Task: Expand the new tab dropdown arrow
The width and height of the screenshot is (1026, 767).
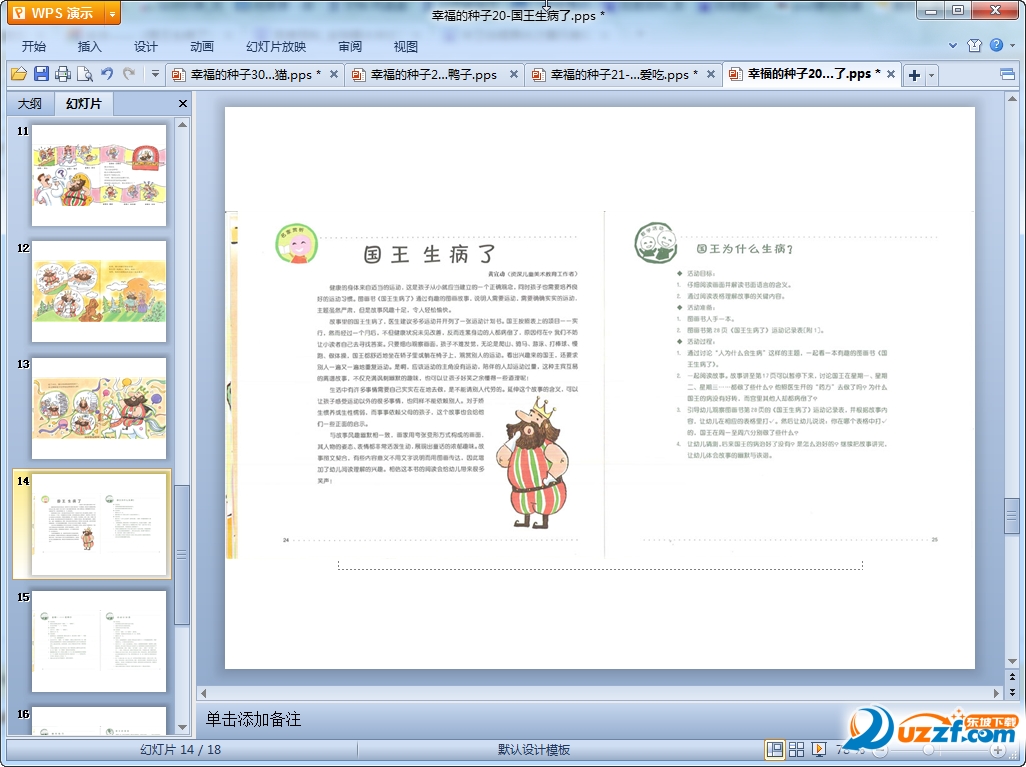Action: [932, 75]
